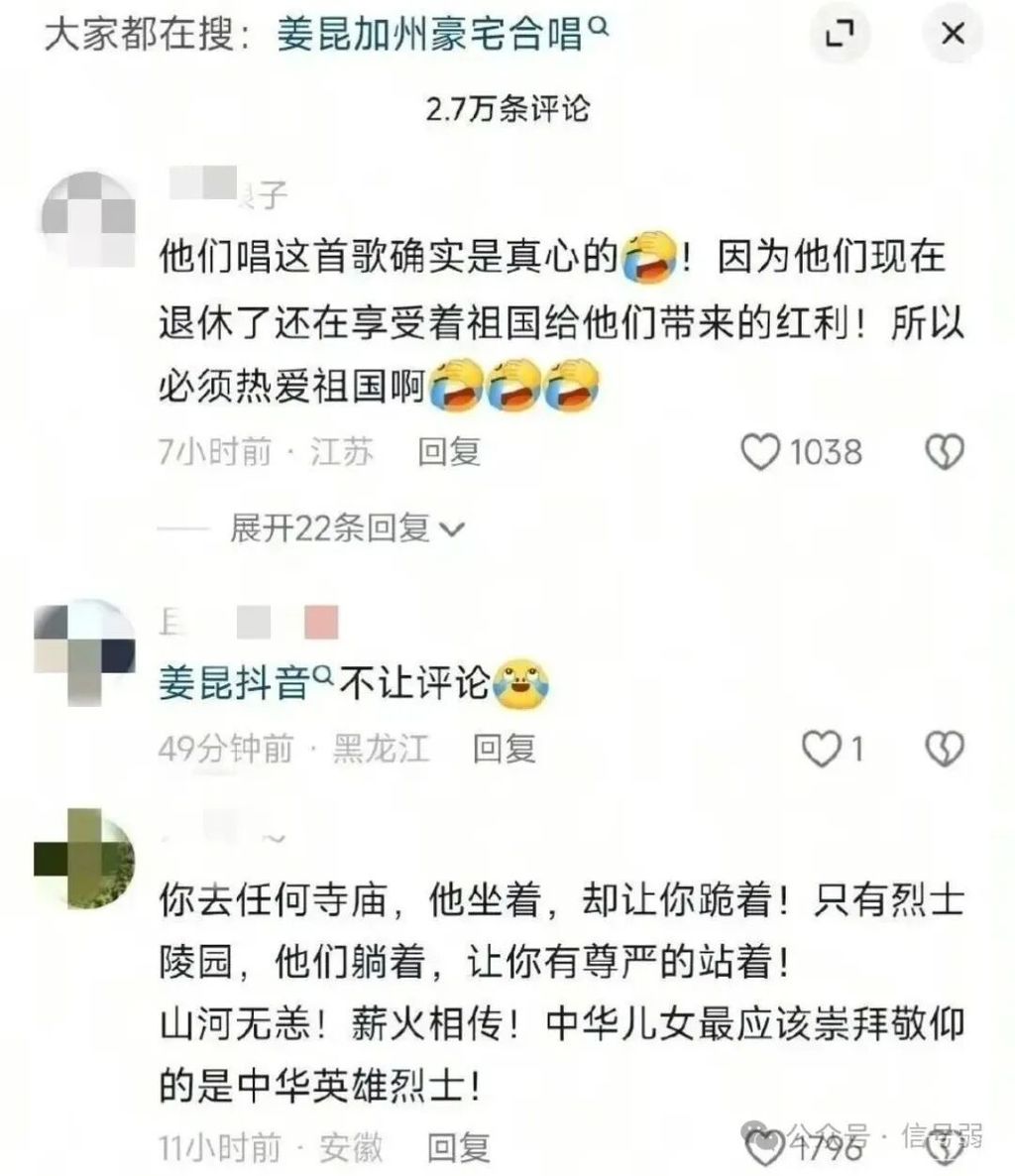Dislike the Heilongjiang comment via broken heart
The width and height of the screenshot is (1015, 1176).
(x=945, y=749)
